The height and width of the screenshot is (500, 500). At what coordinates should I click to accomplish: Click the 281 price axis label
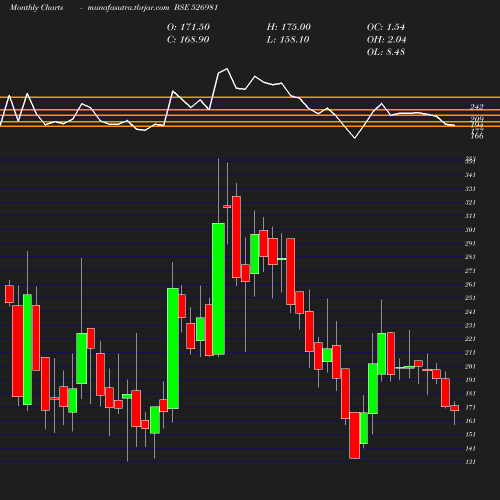(x=470, y=257)
